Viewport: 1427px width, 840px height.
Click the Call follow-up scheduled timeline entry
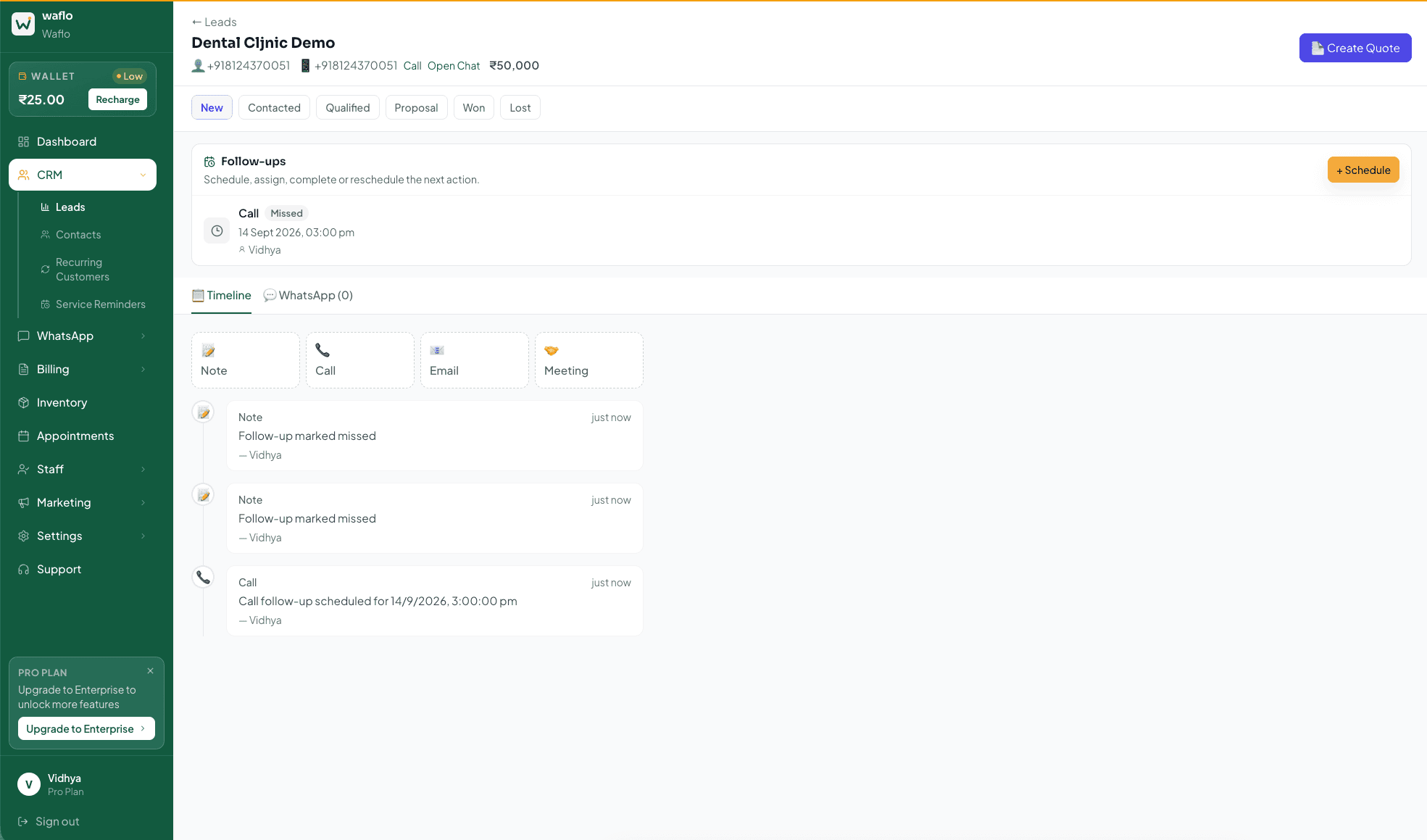pos(435,601)
